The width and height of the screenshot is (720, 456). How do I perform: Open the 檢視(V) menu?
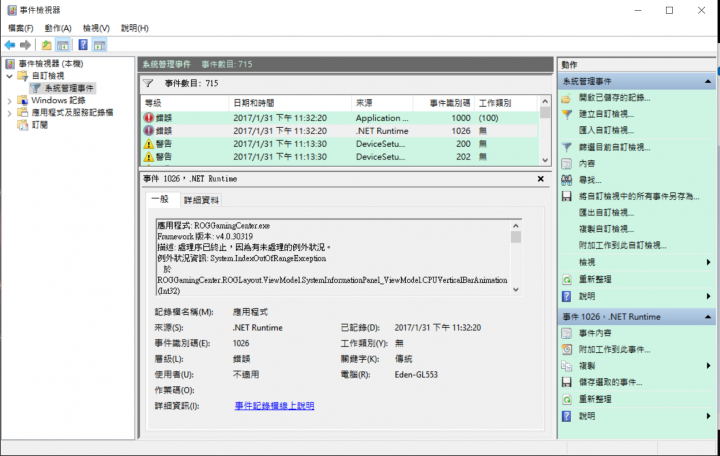(x=96, y=28)
